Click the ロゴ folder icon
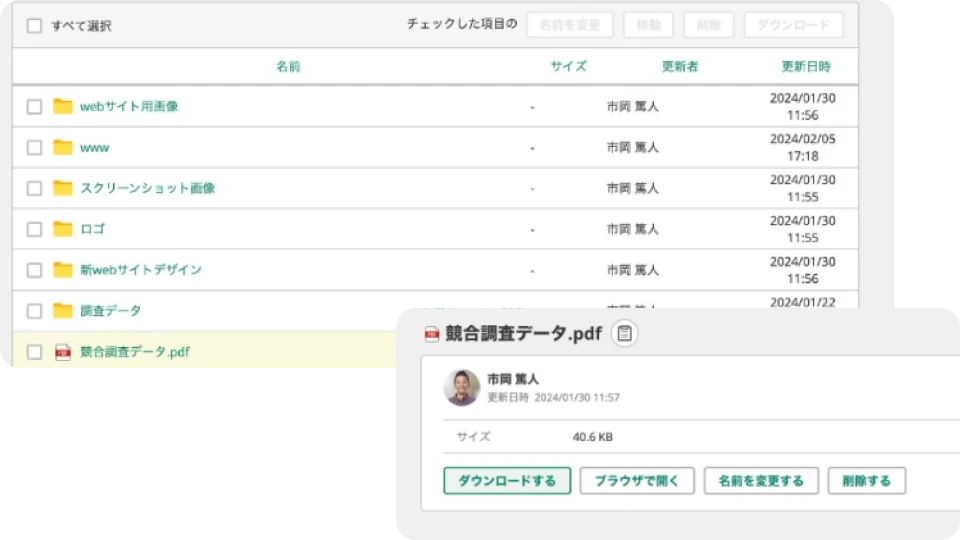This screenshot has height=540, width=960. tap(62, 229)
